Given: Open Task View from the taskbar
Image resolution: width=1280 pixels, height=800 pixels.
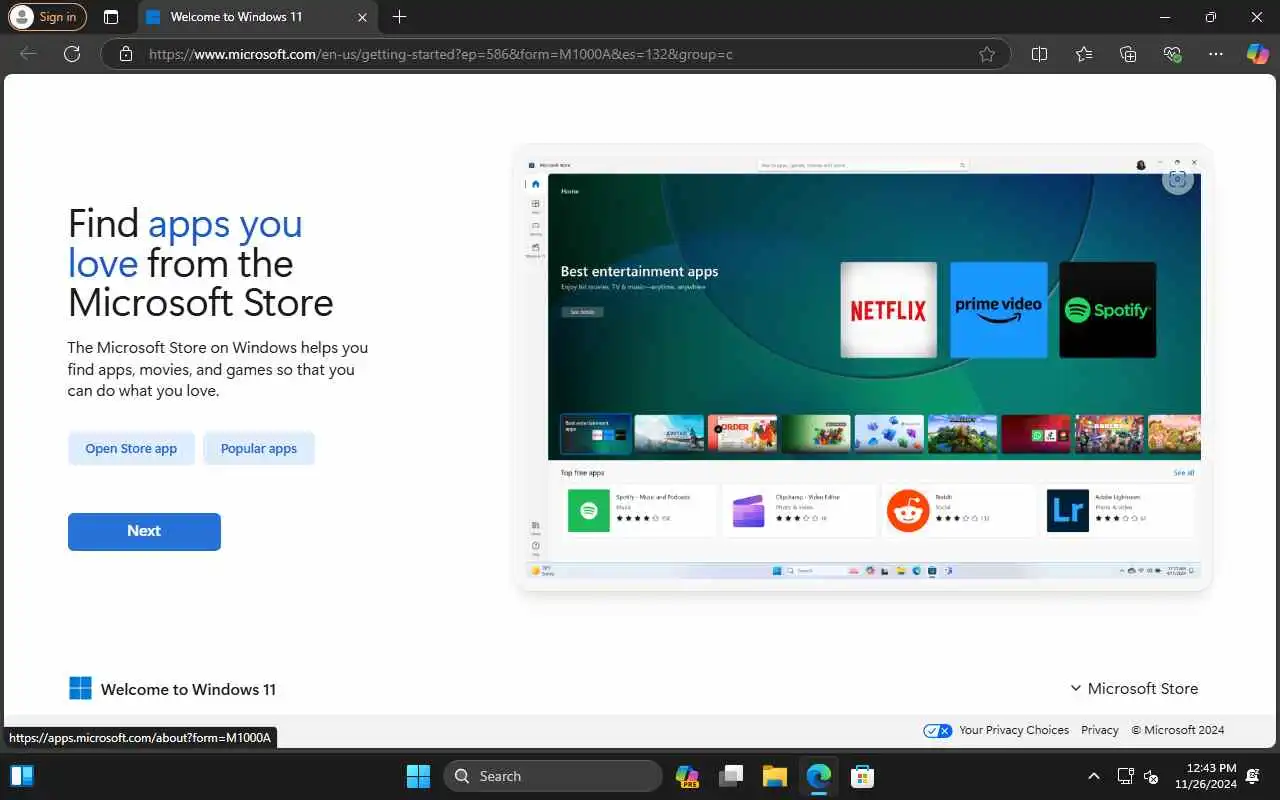Looking at the screenshot, I should click(732, 776).
